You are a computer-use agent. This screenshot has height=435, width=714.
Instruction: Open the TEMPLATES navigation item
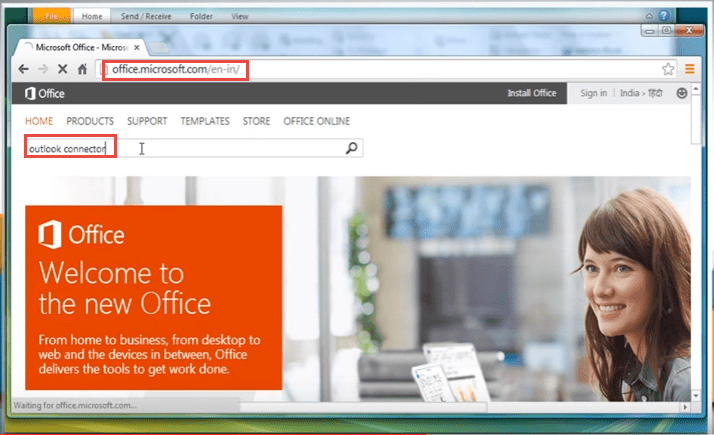(x=205, y=121)
